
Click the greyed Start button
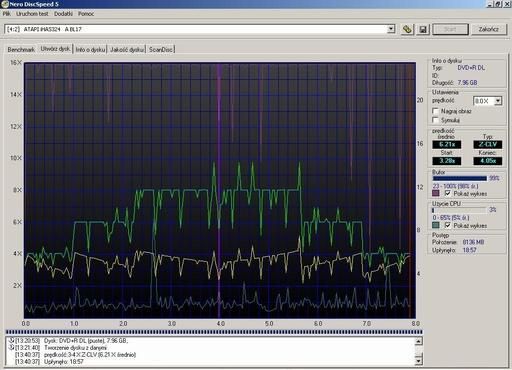tap(450, 29)
